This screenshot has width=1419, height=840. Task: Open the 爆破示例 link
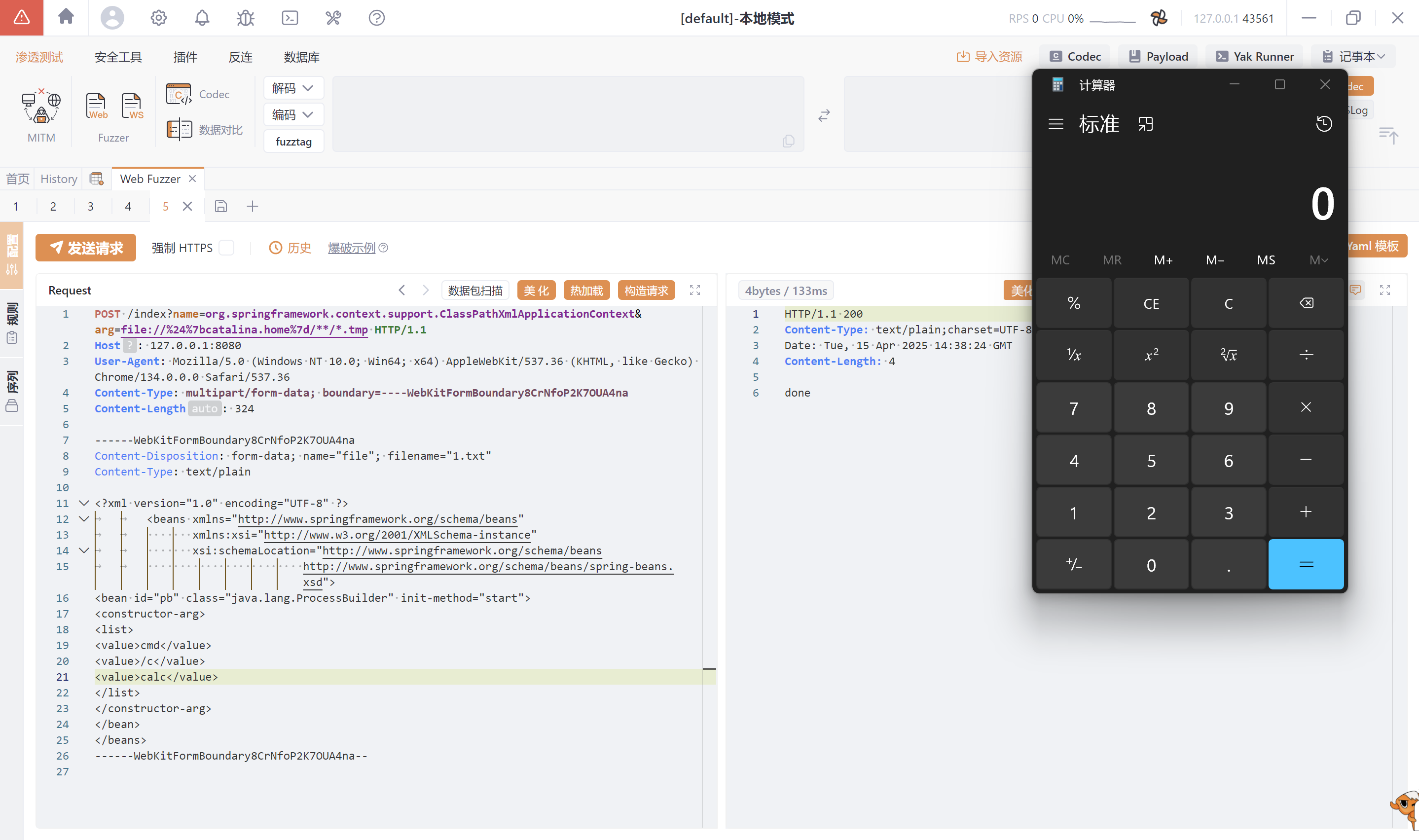pos(351,248)
